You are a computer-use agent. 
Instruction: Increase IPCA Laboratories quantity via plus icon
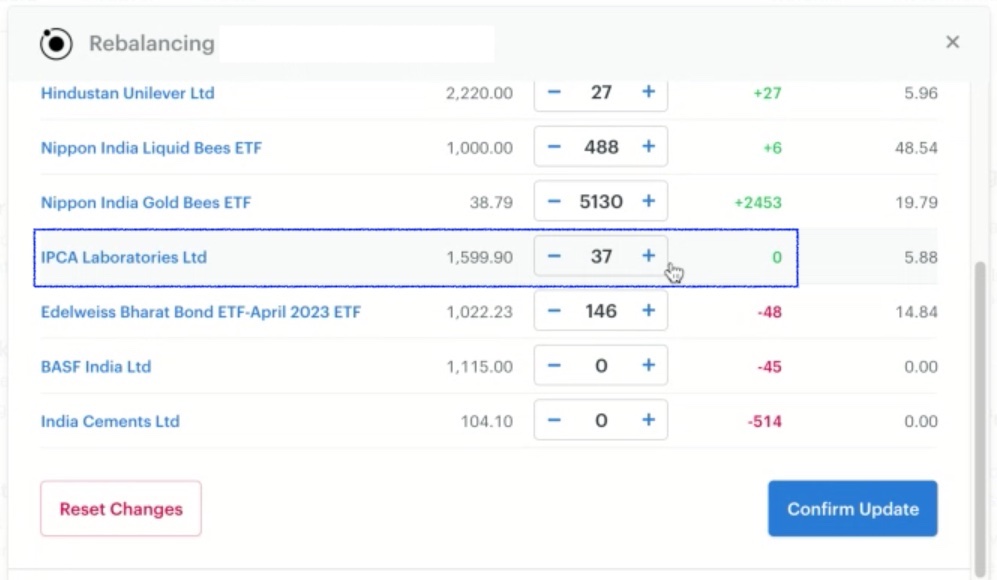pos(648,256)
